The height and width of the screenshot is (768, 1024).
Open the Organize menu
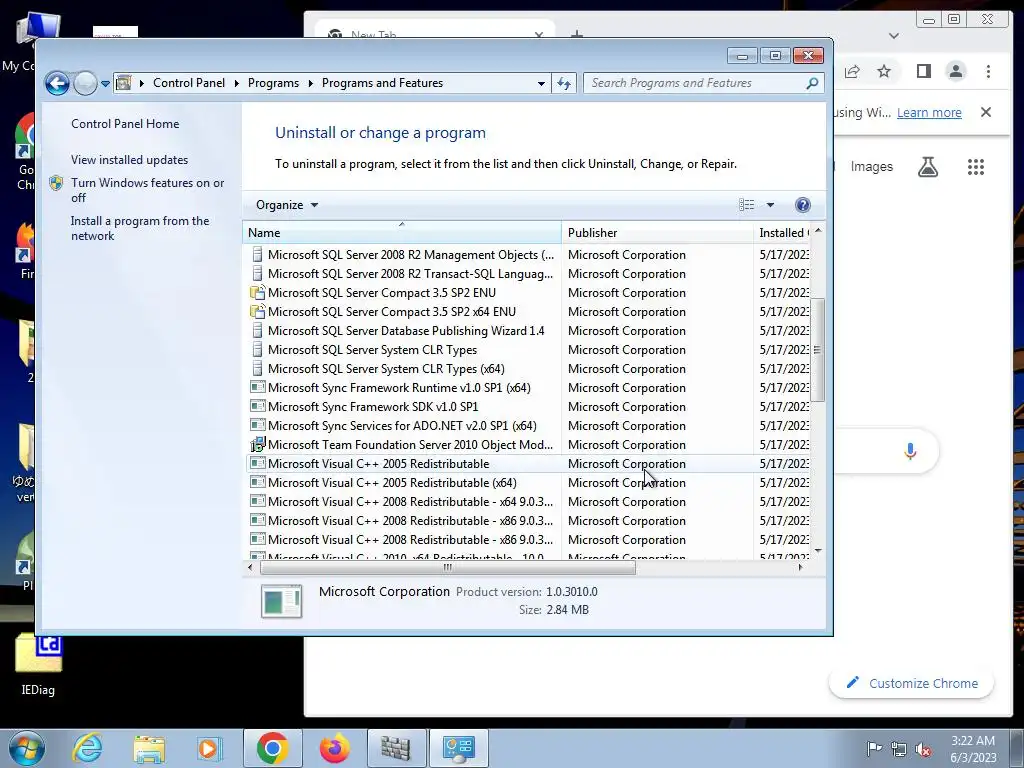click(287, 205)
